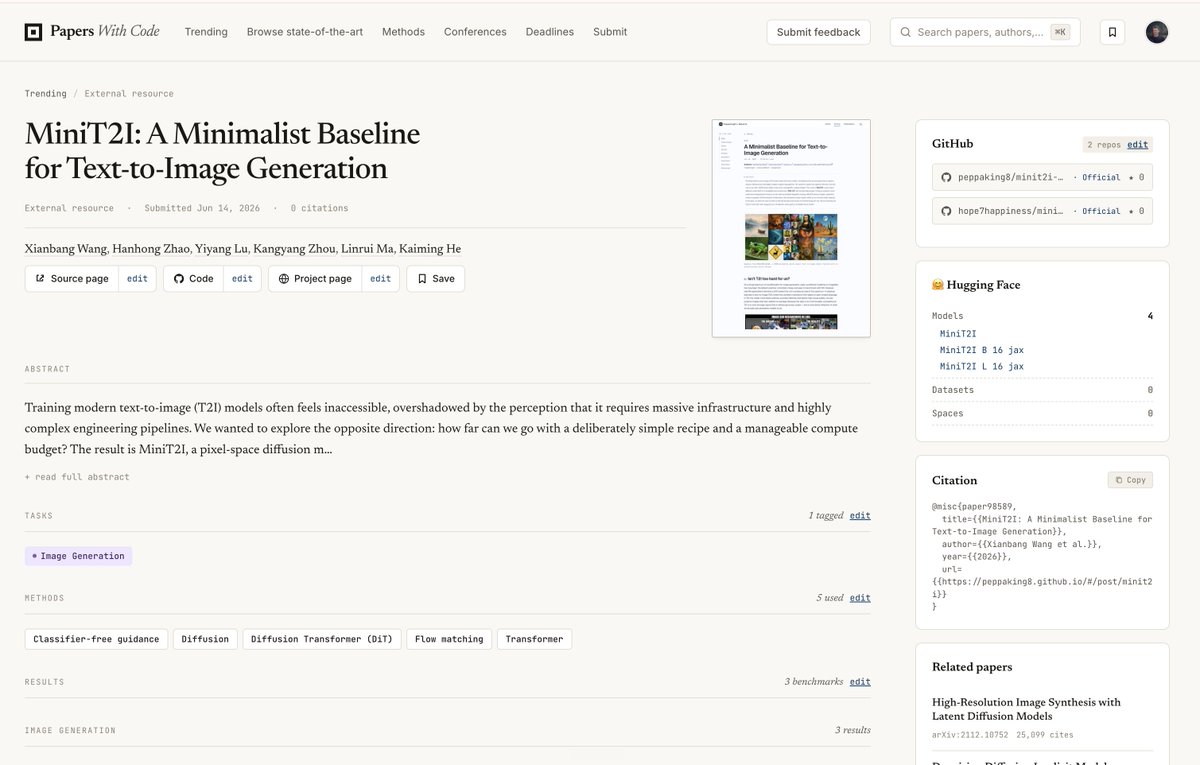The image size is (1200, 765).
Task: Open the user avatar profile menu
Action: point(1157,32)
